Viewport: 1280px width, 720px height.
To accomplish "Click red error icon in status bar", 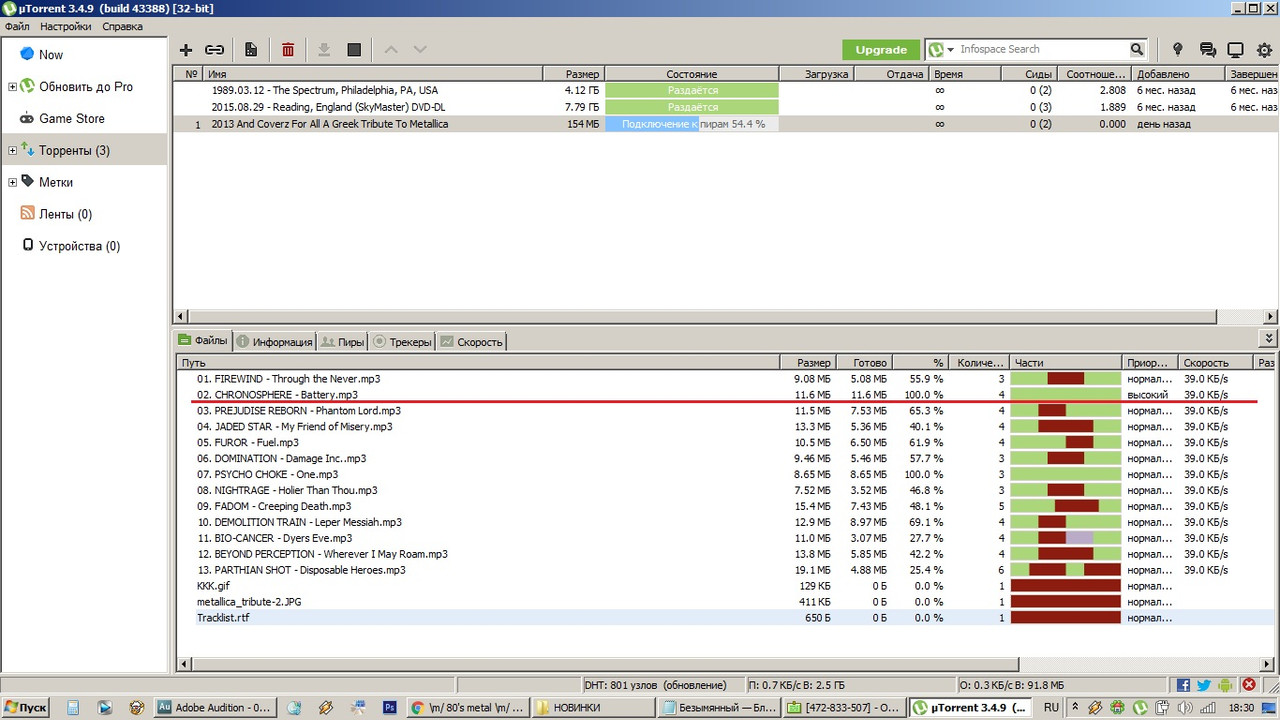I will click(1249, 685).
